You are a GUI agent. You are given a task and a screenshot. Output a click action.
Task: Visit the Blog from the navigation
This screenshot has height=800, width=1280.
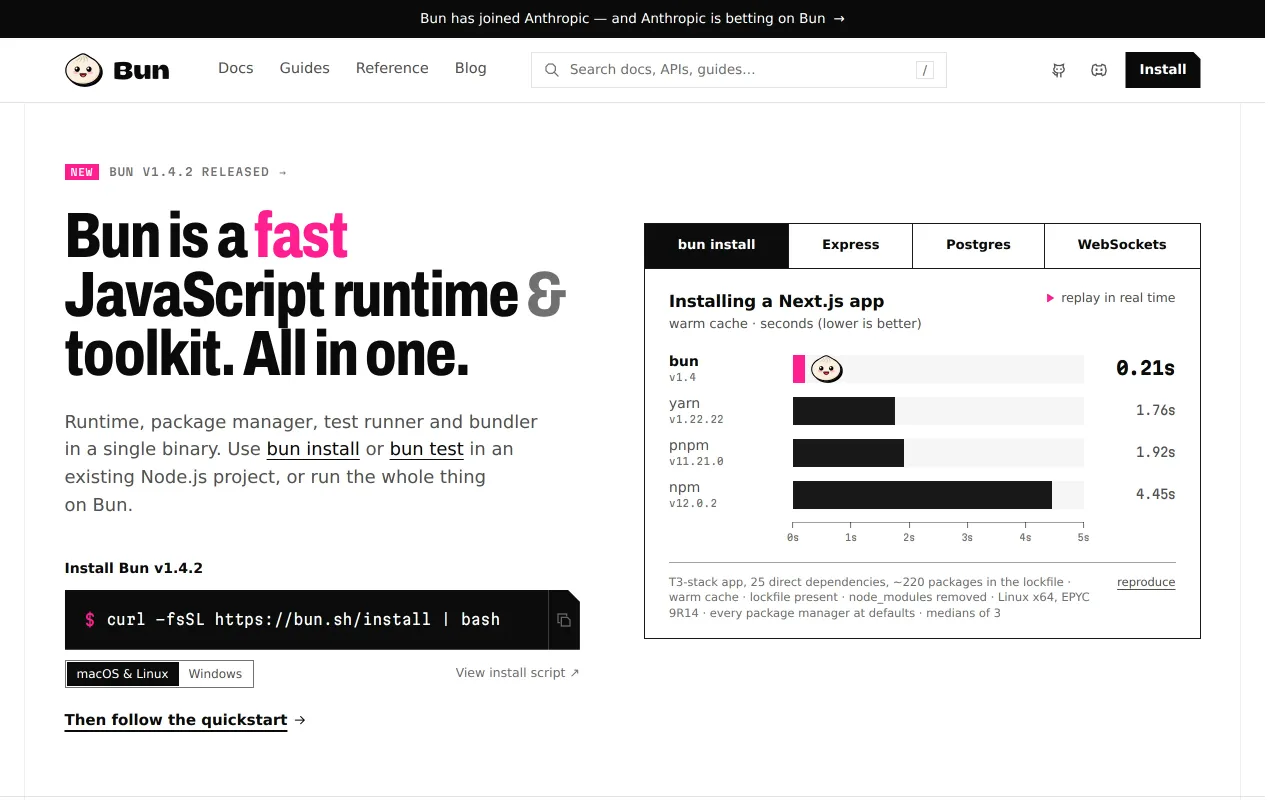[x=471, y=68]
